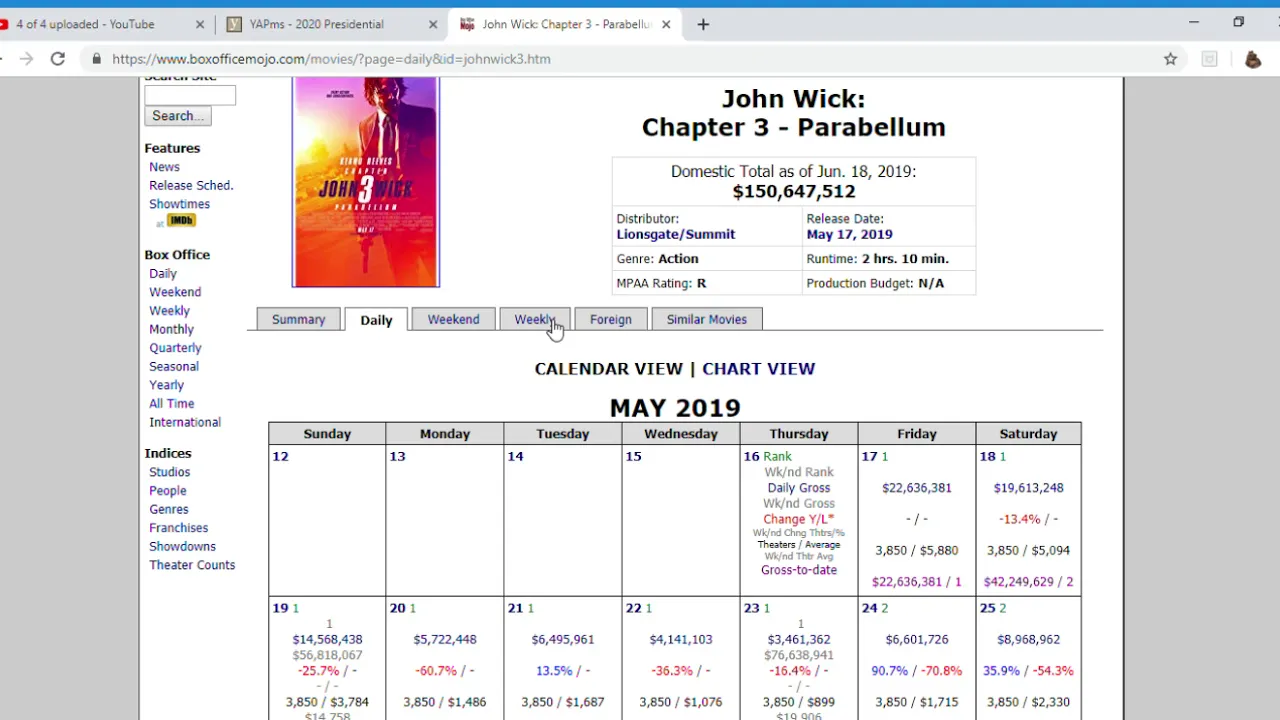Open the People index link
The height and width of the screenshot is (720, 1280).
coord(167,491)
